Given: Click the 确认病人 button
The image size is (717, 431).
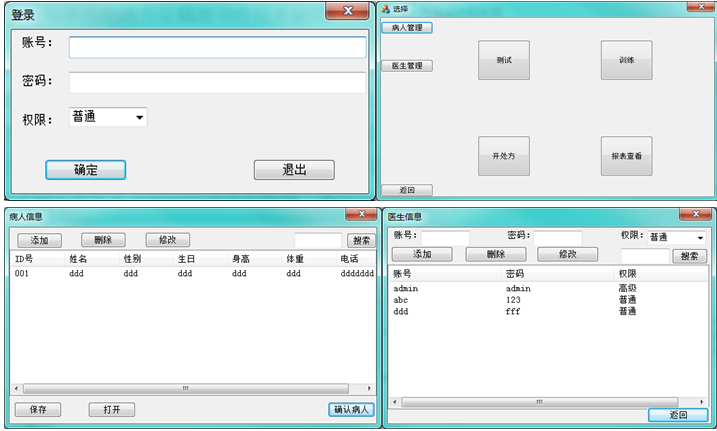Looking at the screenshot, I should pyautogui.click(x=351, y=410).
